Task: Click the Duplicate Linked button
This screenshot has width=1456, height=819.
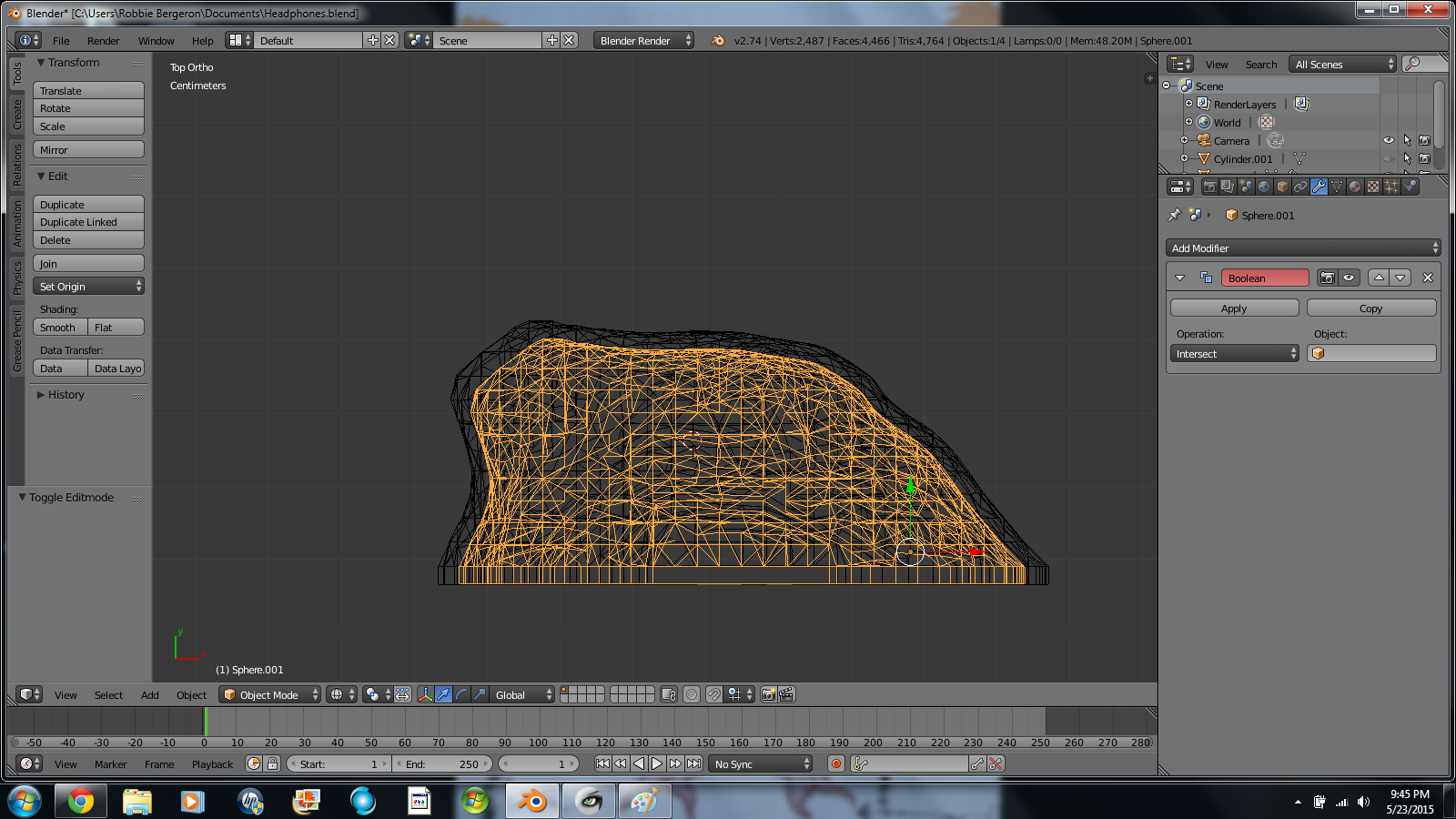Action: pos(88,222)
